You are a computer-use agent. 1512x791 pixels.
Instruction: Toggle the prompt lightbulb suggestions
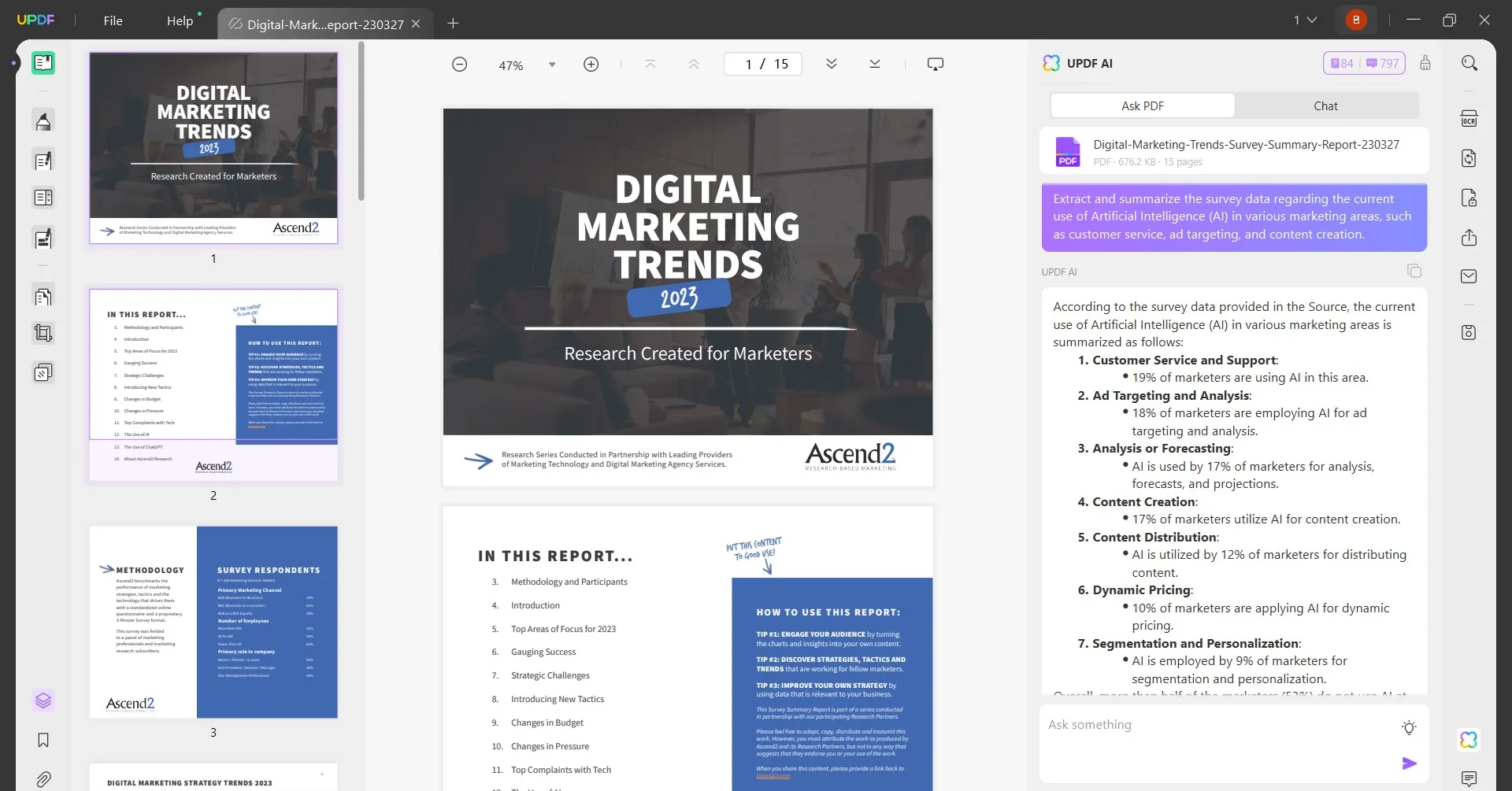[1409, 727]
